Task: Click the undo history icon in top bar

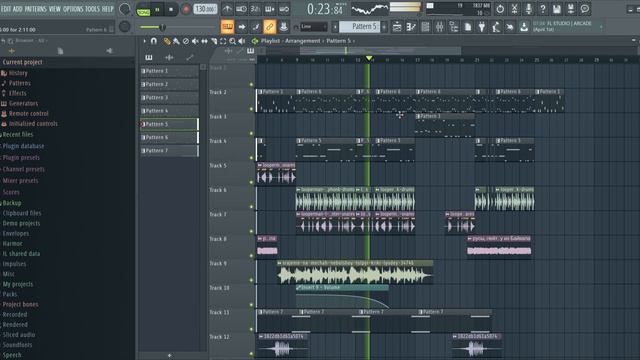Action: pyautogui.click(x=500, y=9)
